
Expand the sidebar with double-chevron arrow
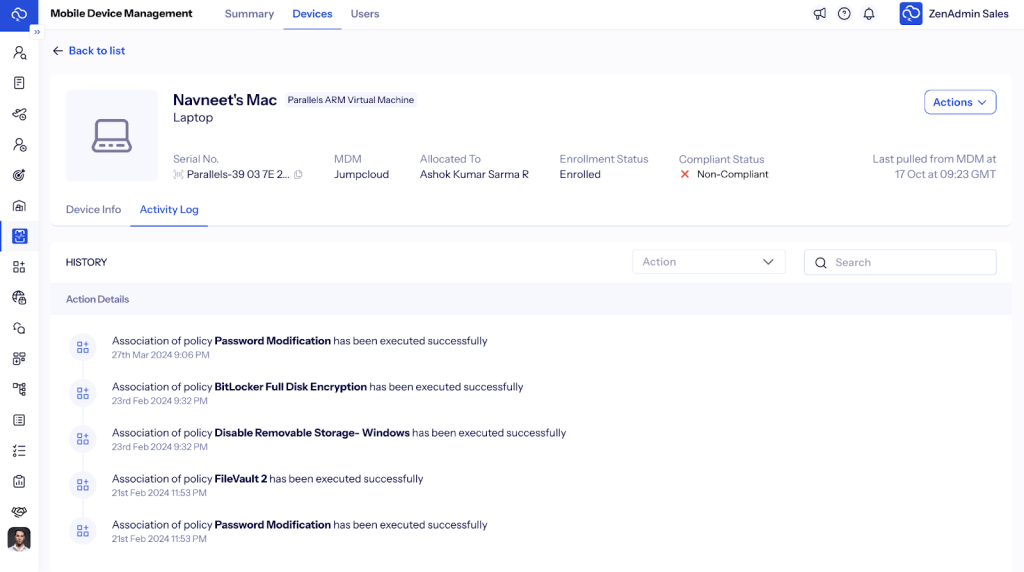37,32
